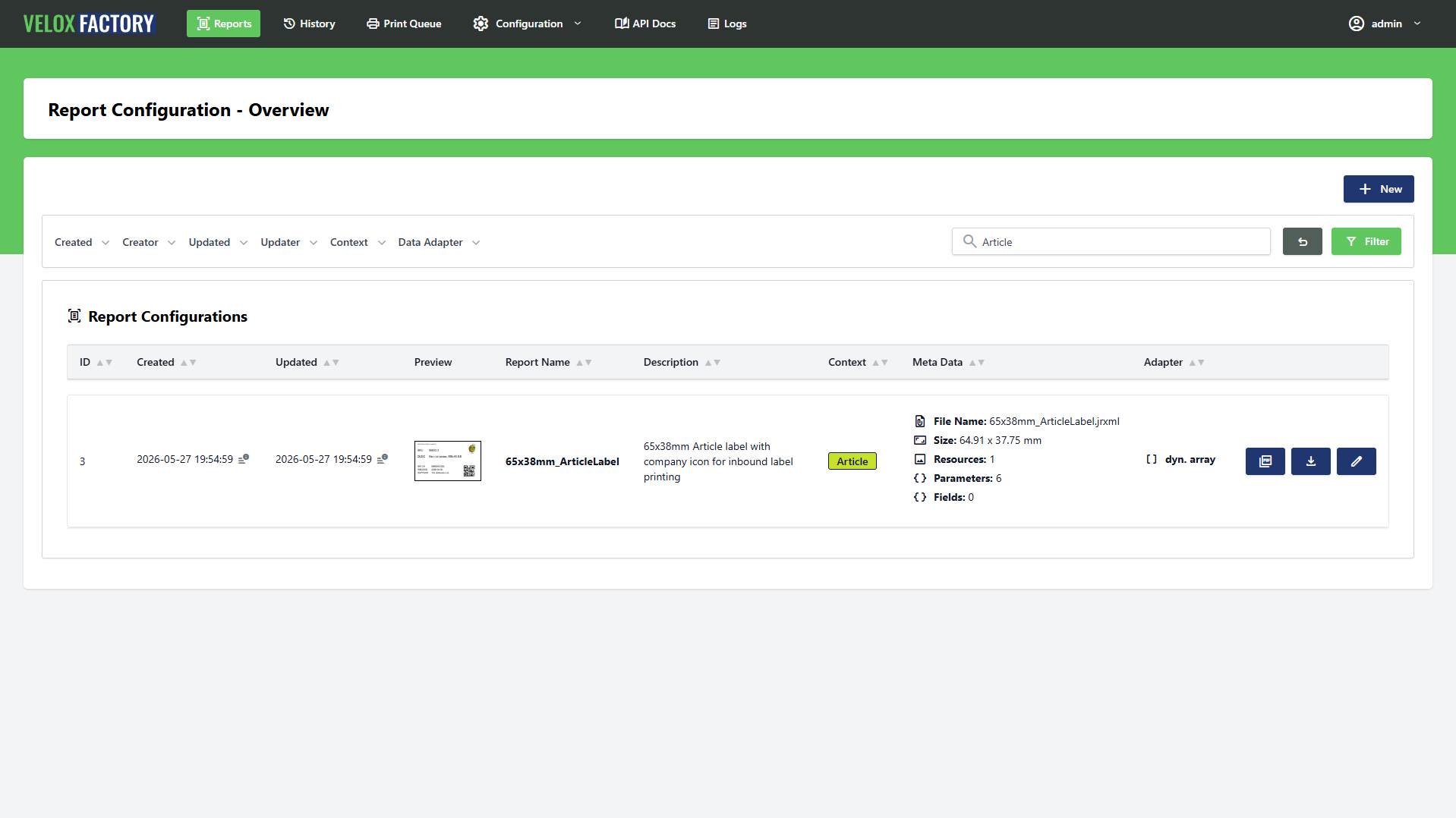Expand the Data Adapter filter dropdown
The height and width of the screenshot is (818, 1456).
coord(439,242)
